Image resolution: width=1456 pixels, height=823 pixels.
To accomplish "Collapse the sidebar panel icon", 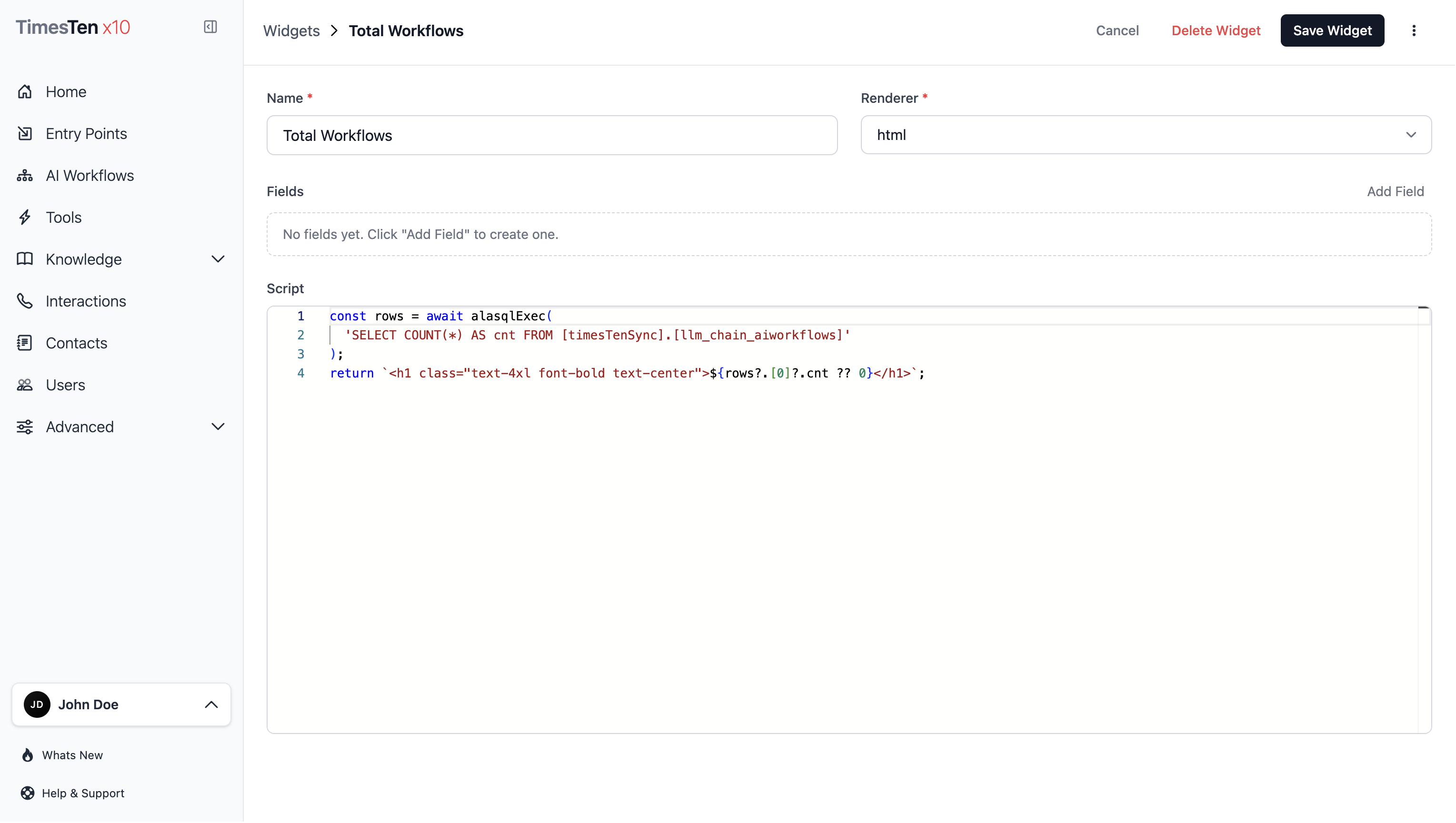I will tap(210, 27).
